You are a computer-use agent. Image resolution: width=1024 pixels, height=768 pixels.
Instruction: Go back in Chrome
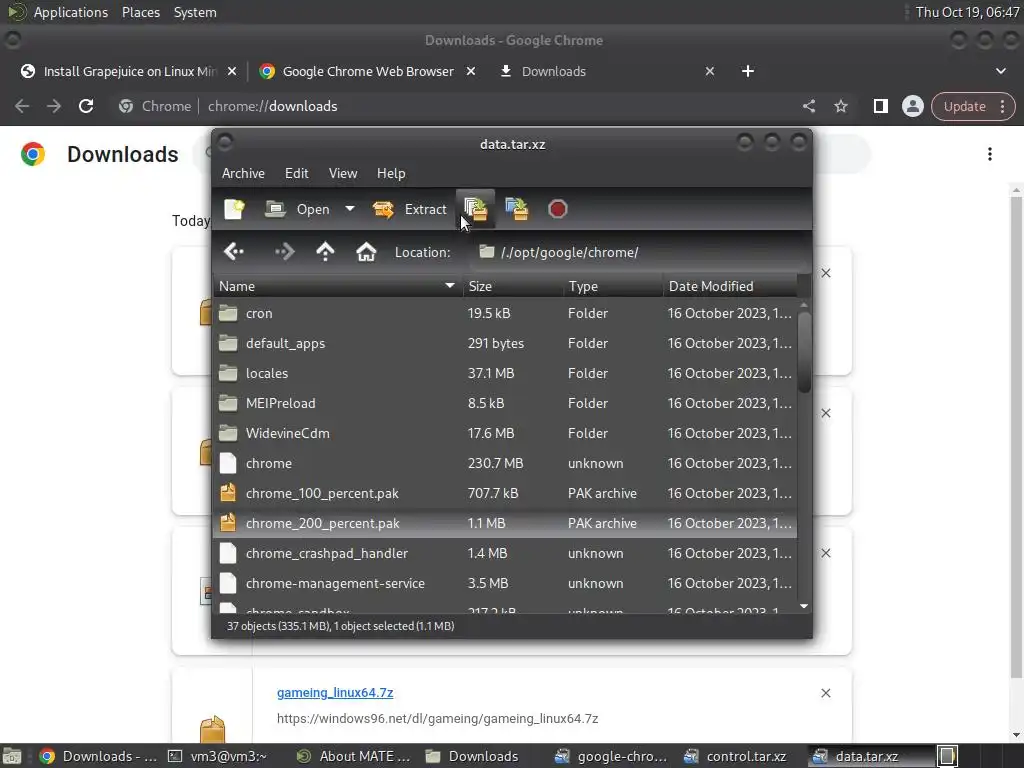pos(22,106)
